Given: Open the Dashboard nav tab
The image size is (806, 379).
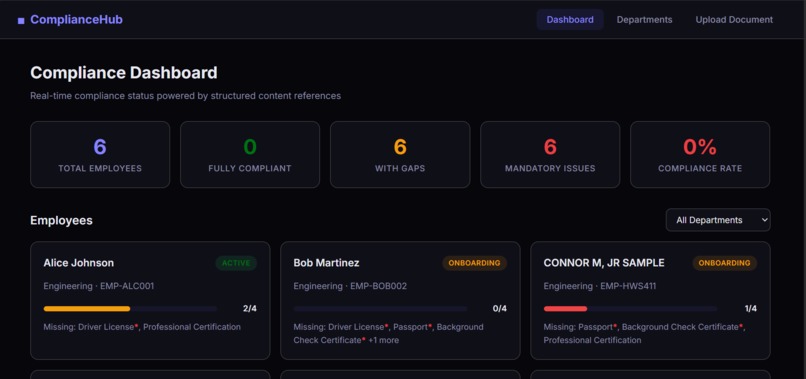Looking at the screenshot, I should tap(570, 20).
